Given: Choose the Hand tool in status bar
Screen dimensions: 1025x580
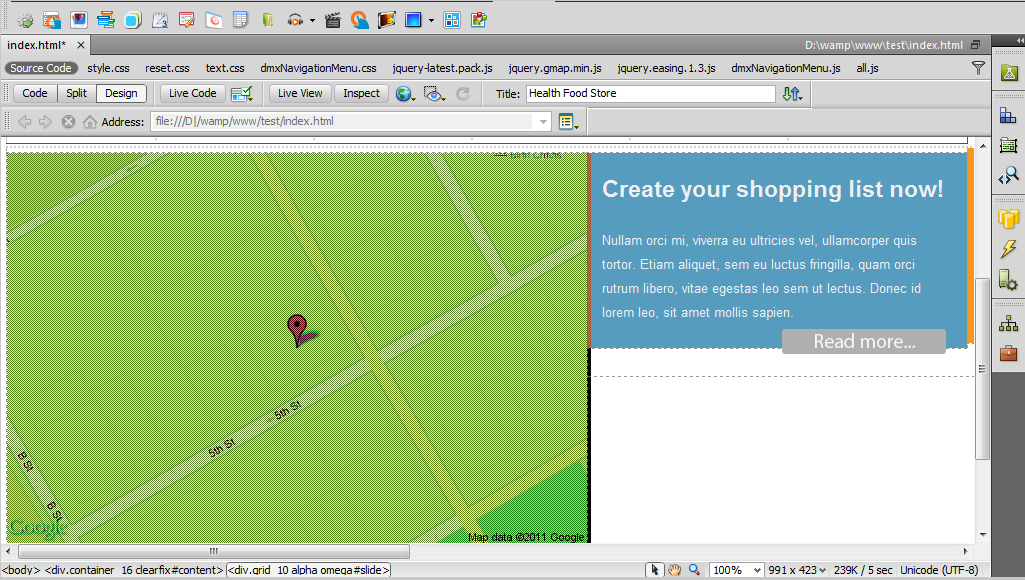Looking at the screenshot, I should tap(675, 570).
